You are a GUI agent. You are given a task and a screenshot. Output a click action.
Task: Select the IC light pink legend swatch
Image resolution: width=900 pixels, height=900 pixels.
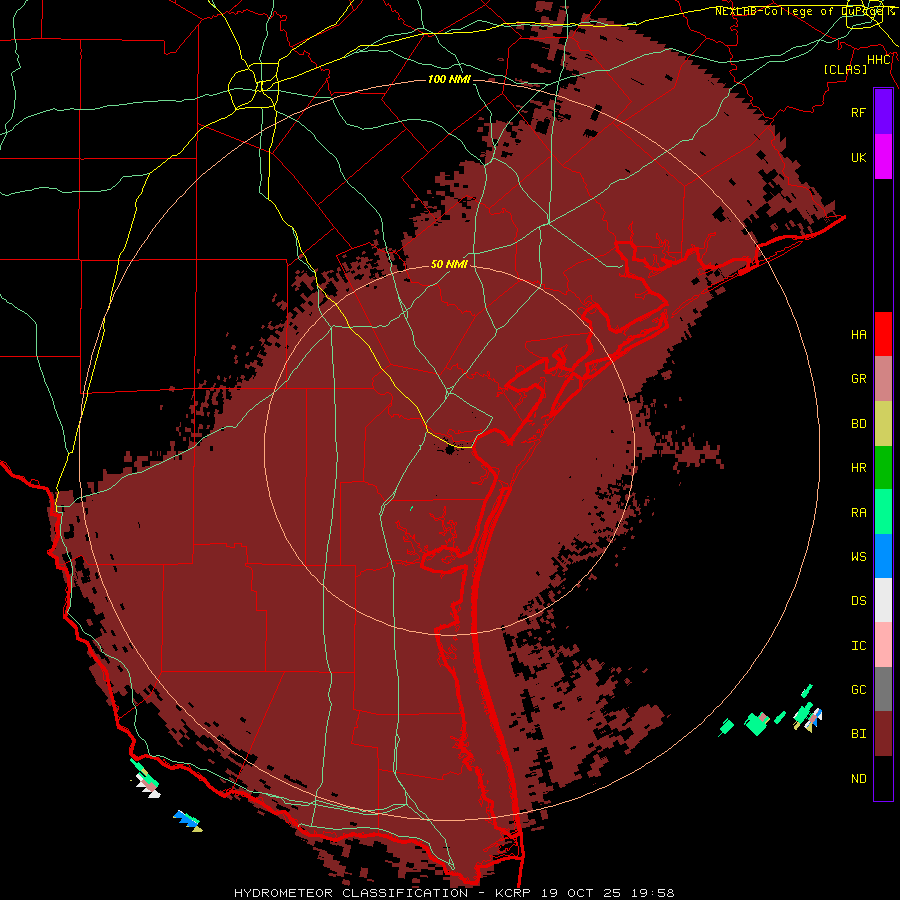pyautogui.click(x=883, y=645)
